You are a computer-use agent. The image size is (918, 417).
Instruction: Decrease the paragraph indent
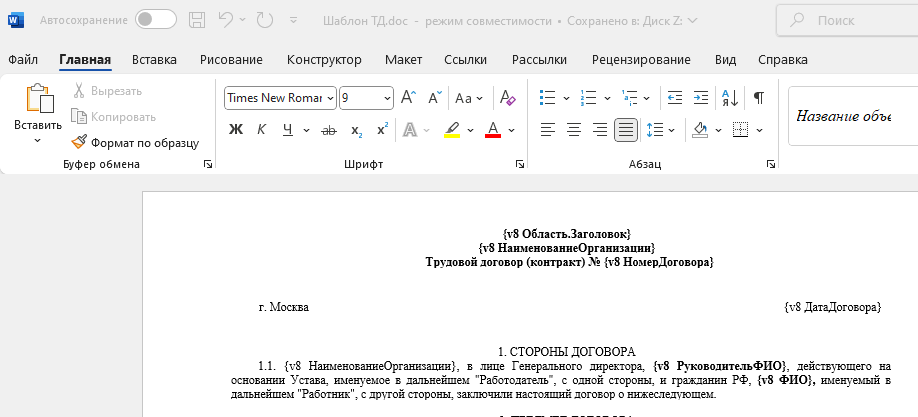click(675, 98)
